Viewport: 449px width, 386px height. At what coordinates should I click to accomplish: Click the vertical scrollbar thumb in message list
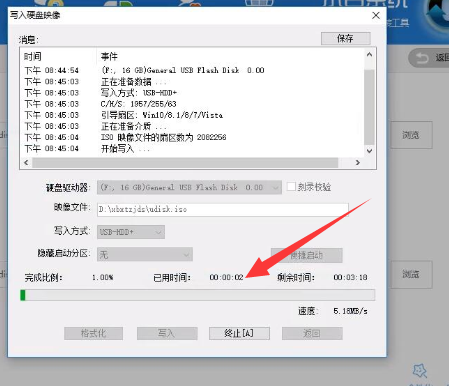point(369,107)
